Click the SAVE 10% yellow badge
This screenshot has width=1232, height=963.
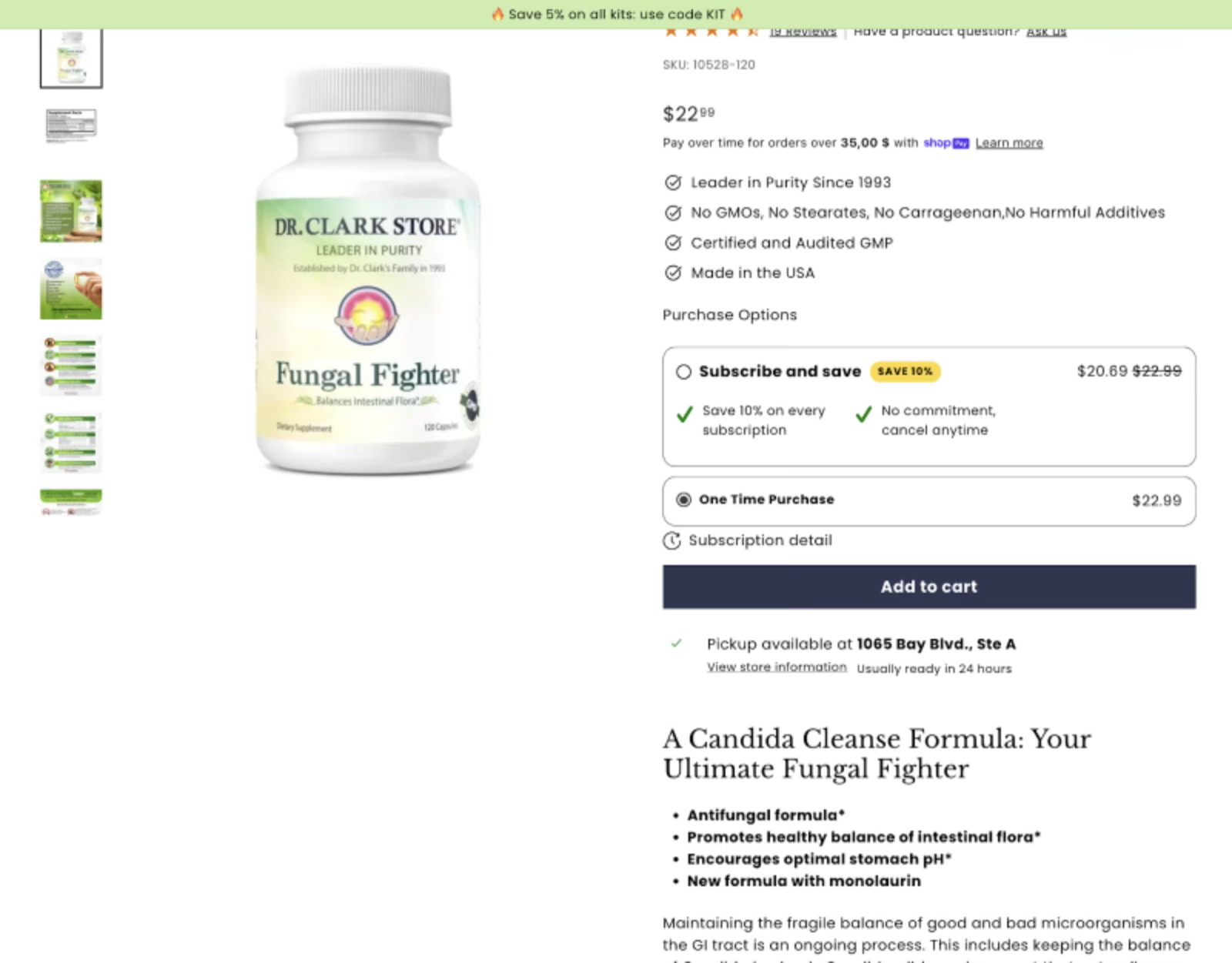(905, 372)
